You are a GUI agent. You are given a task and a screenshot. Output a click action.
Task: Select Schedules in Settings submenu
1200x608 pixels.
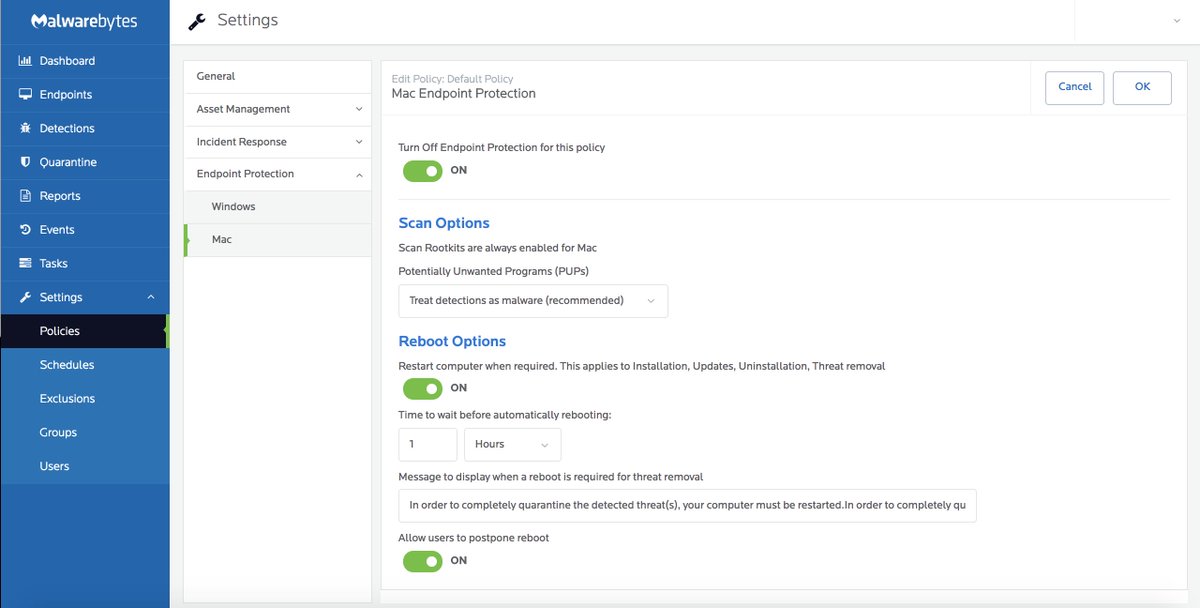tap(85, 365)
